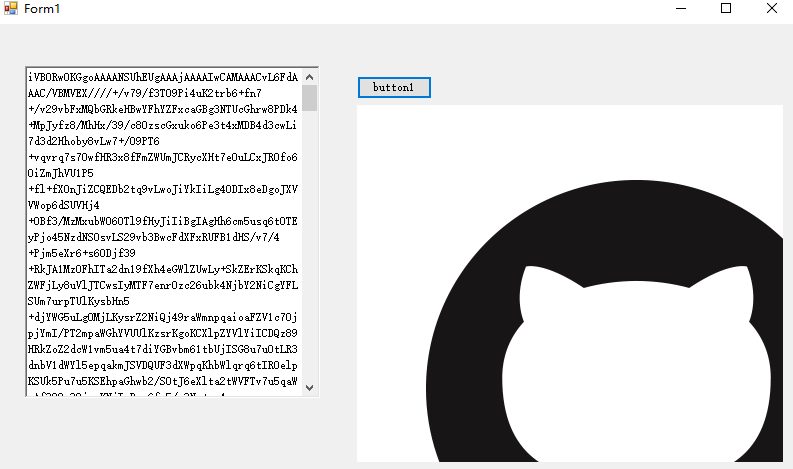Click the text line starting with 0iZmJhVU1P5
The image size is (793, 469).
(61, 173)
